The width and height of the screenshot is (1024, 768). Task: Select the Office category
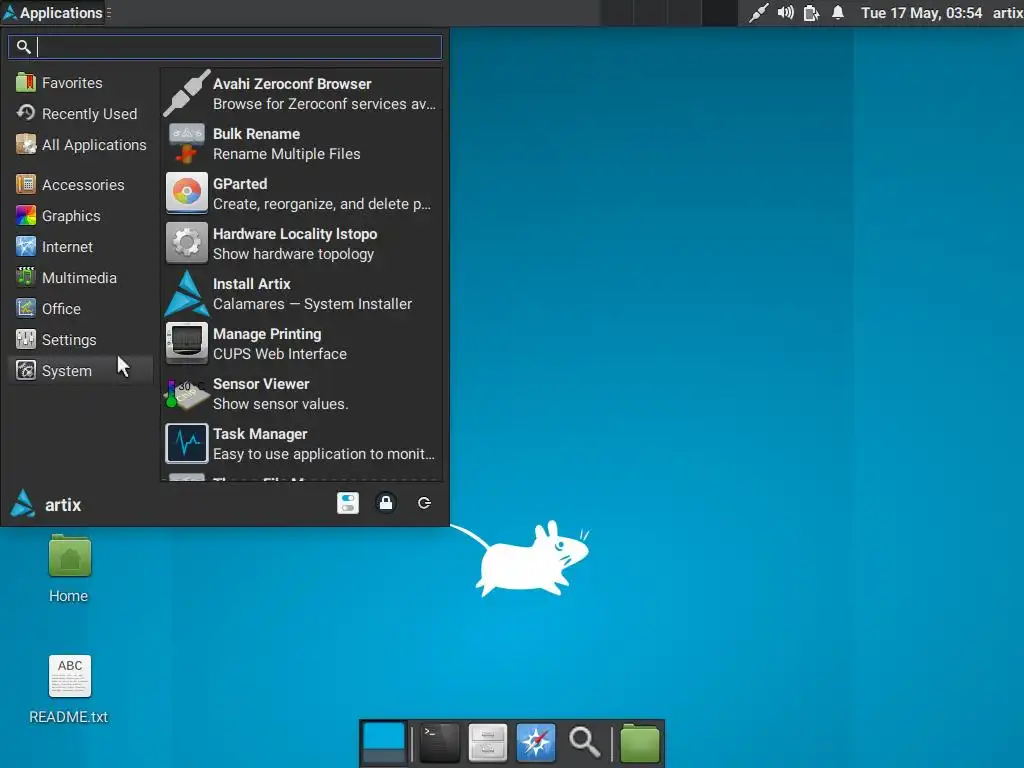80,308
